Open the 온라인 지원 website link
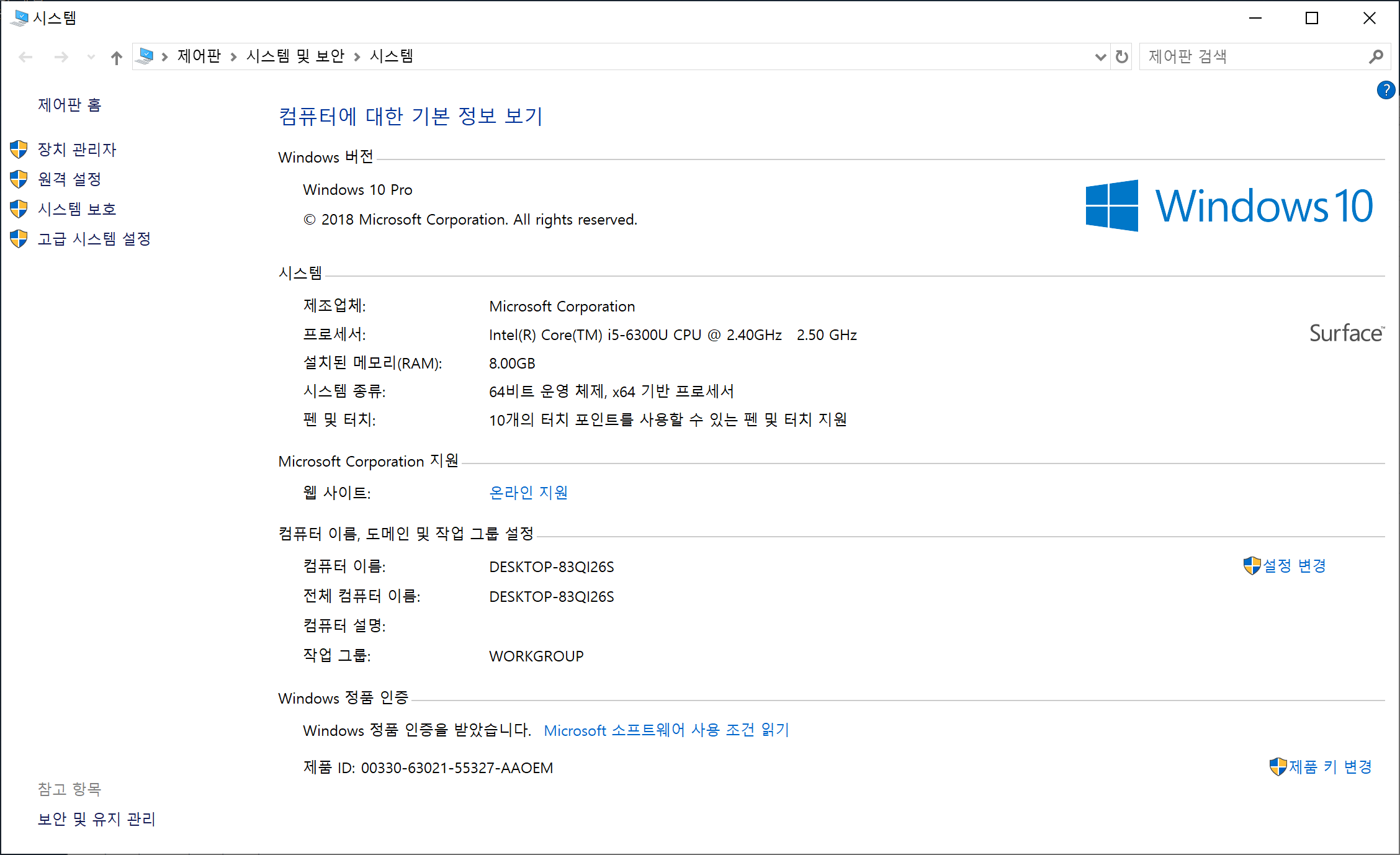1400x855 pixels. tap(529, 493)
